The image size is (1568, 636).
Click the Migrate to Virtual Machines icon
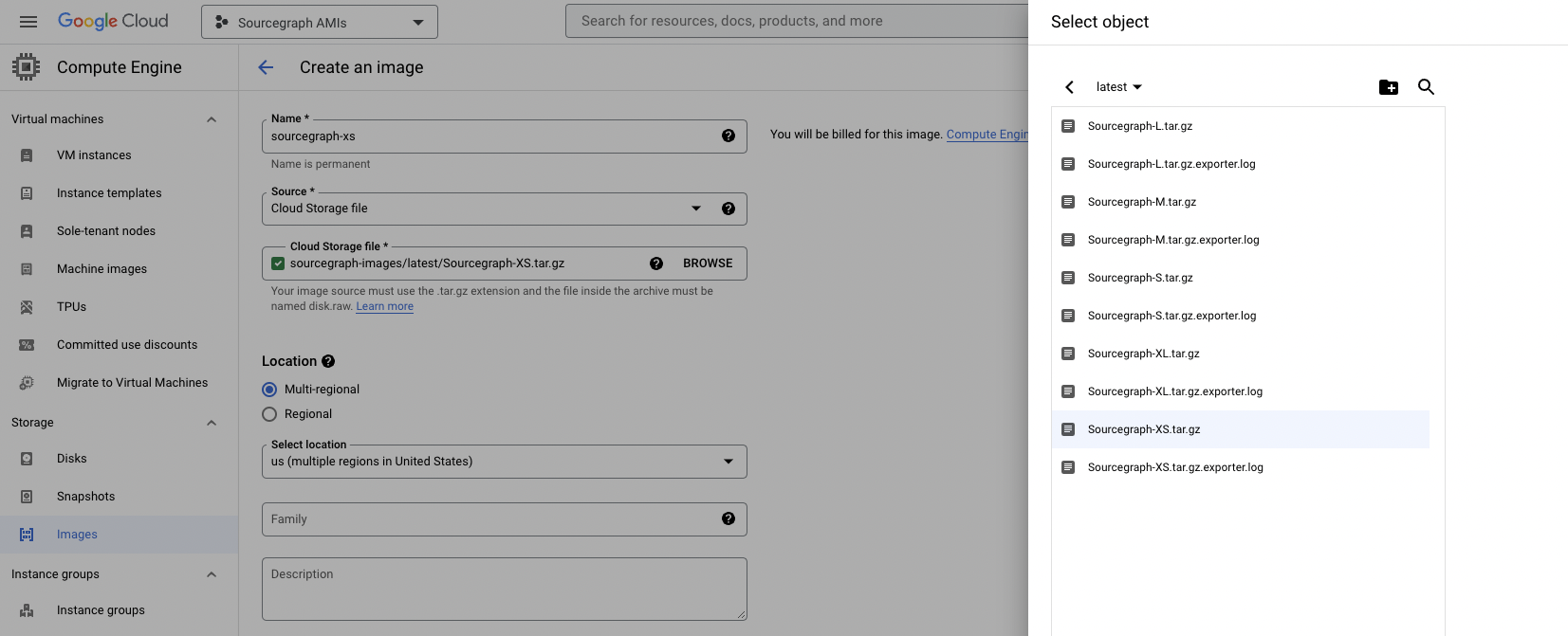coord(27,383)
